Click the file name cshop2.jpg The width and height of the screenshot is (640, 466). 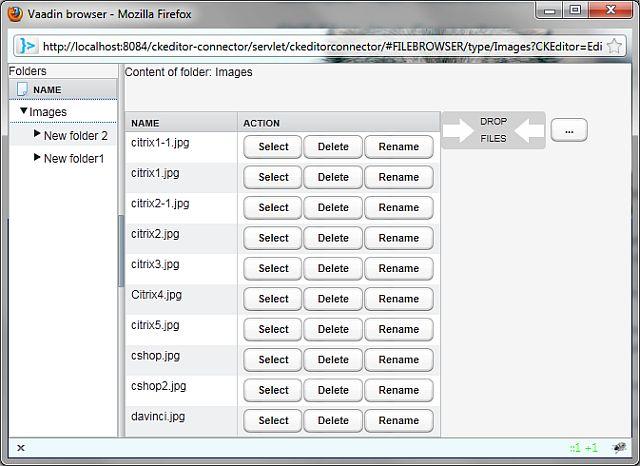point(158,386)
